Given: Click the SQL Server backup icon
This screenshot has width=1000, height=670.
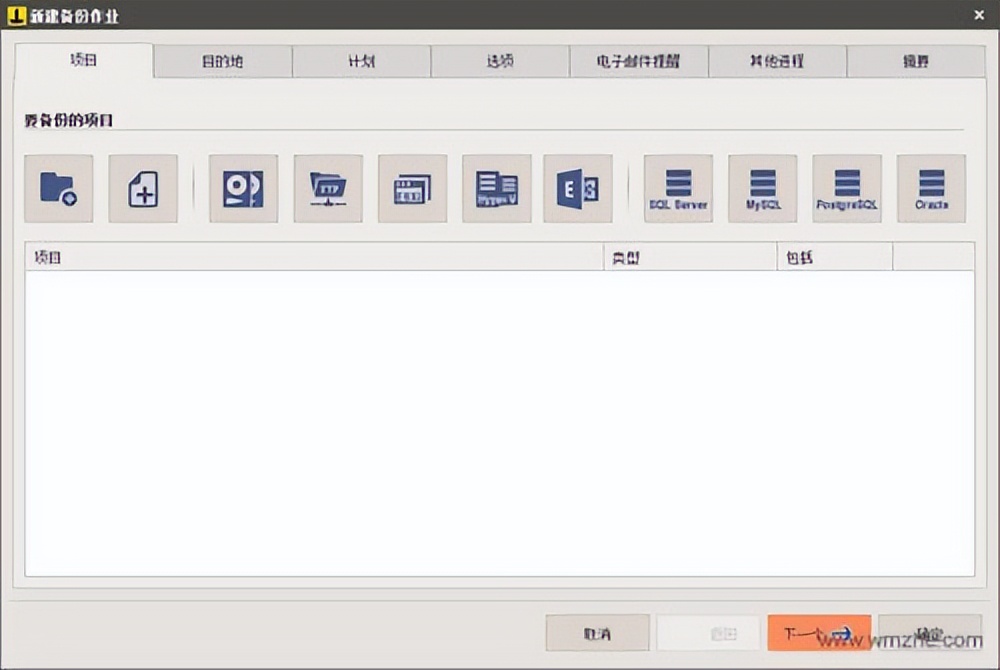Looking at the screenshot, I should [679, 189].
